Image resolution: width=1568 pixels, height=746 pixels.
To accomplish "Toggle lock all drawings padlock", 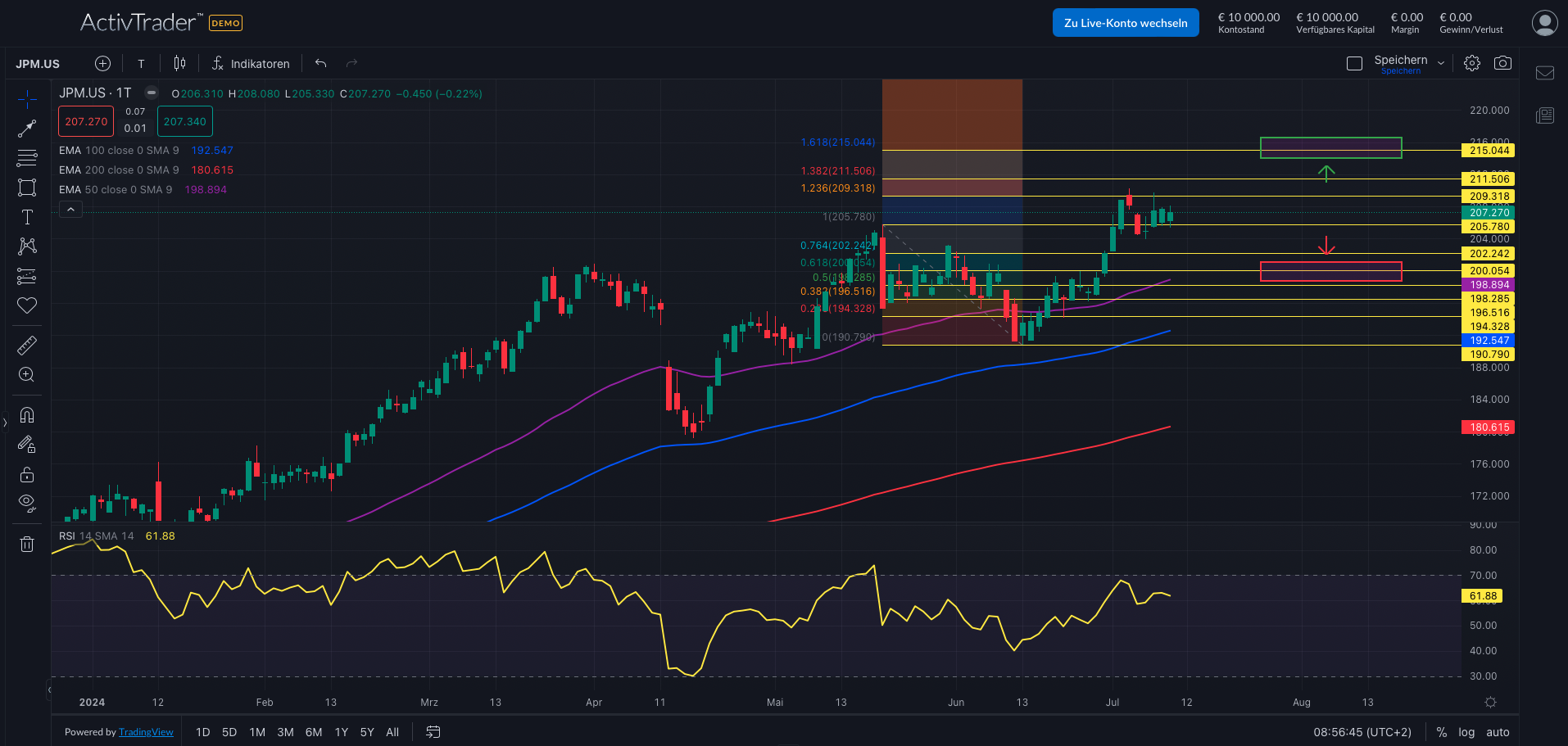I will click(x=27, y=475).
